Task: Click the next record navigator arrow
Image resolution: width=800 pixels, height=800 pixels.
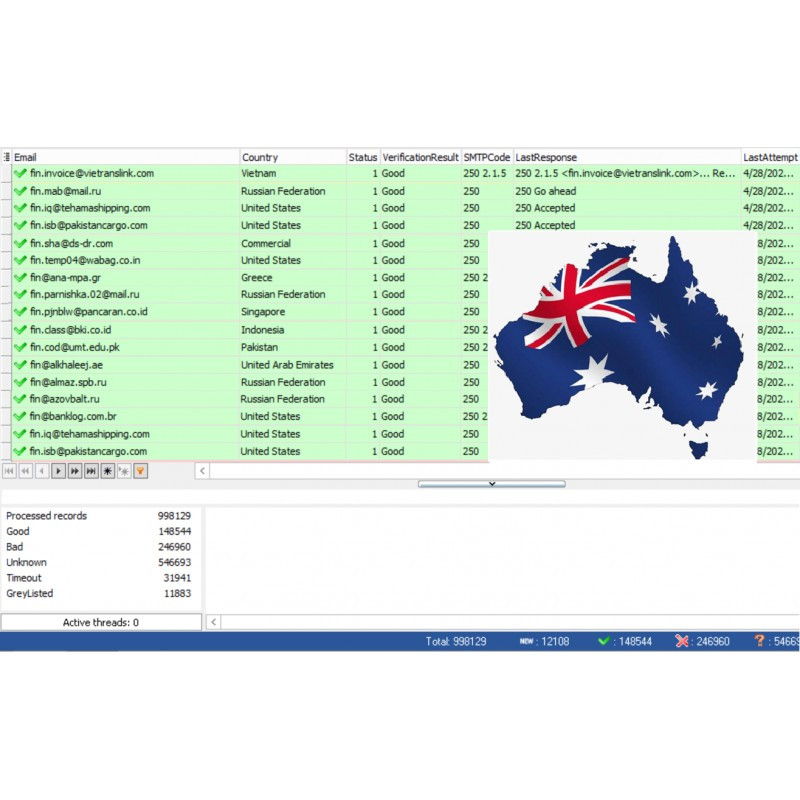Action: pos(58,470)
